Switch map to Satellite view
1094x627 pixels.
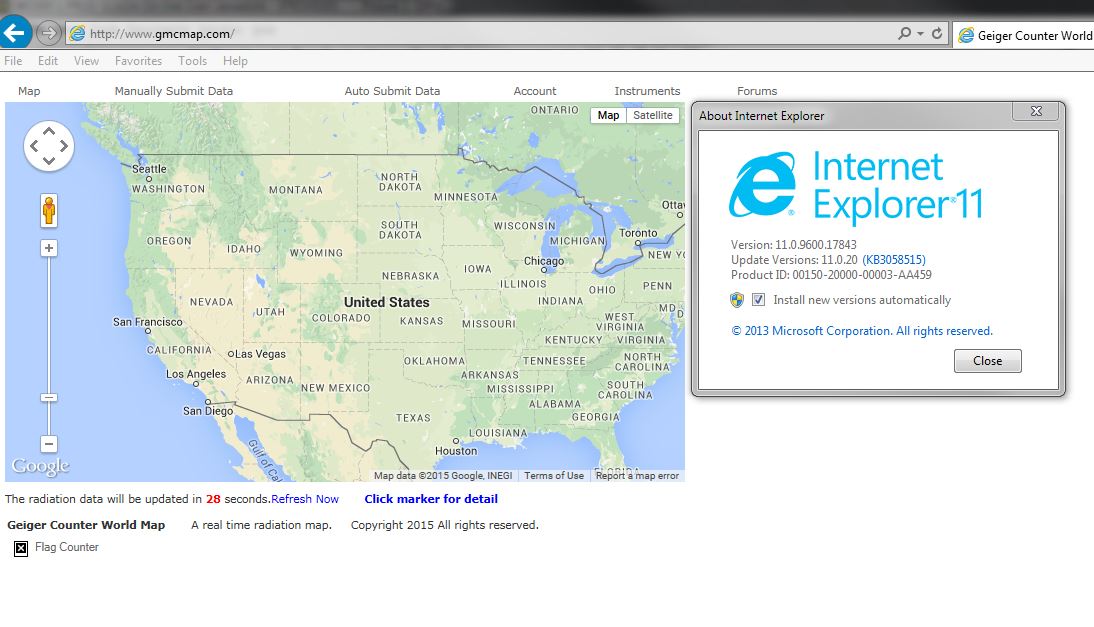(652, 115)
